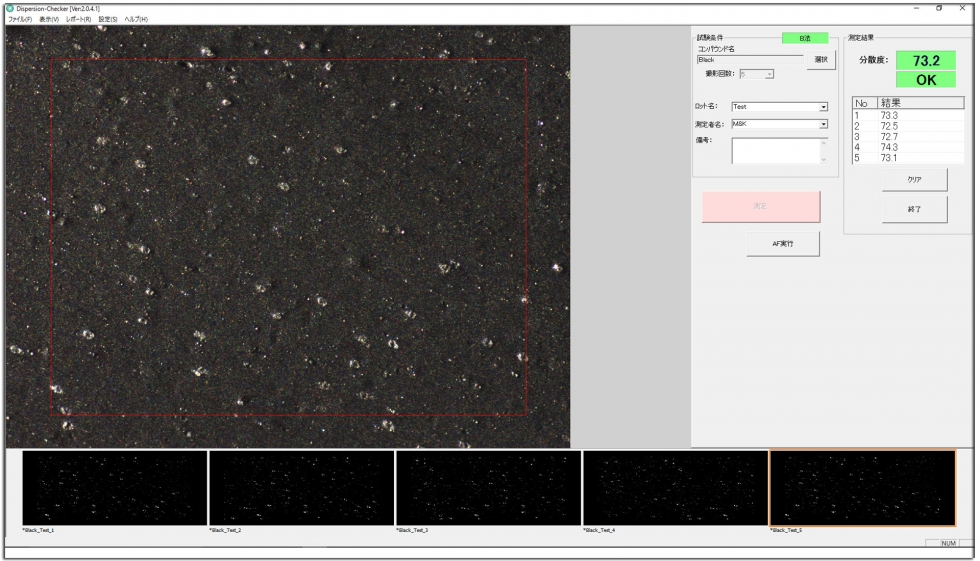
Task: Click into the 備考 remarks text box
Action: tap(775, 150)
